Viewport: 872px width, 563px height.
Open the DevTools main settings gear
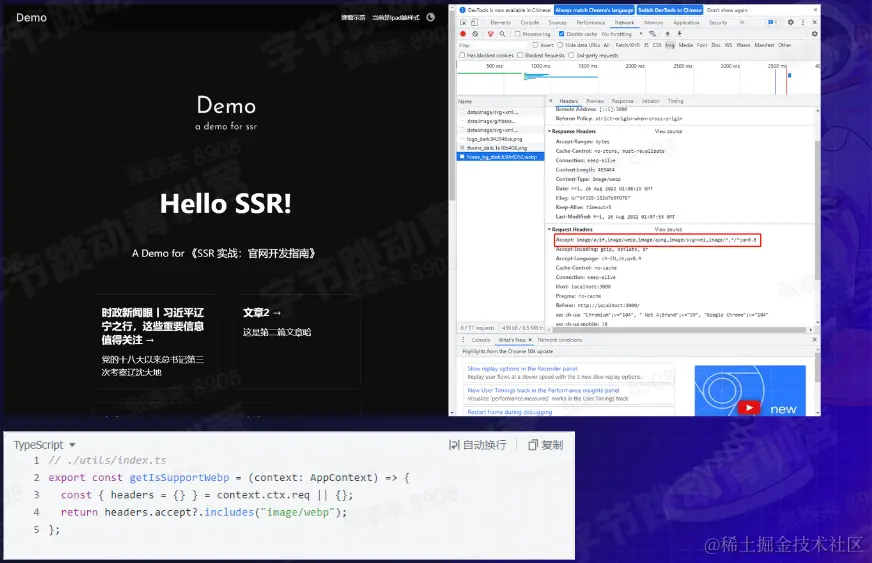790,22
